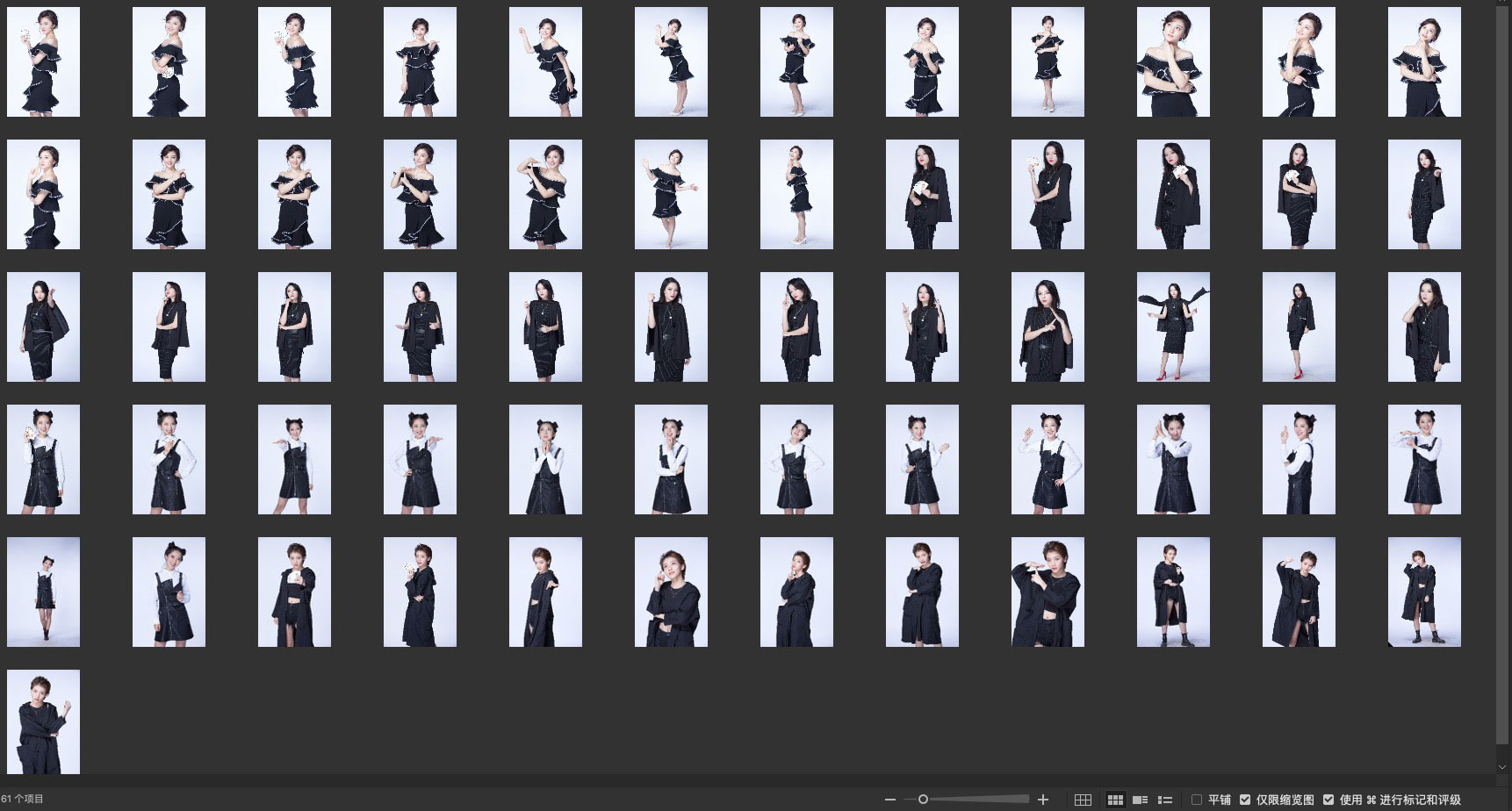Select the first thumbnail in the third row
Image resolution: width=1512 pixels, height=811 pixels.
point(43,327)
